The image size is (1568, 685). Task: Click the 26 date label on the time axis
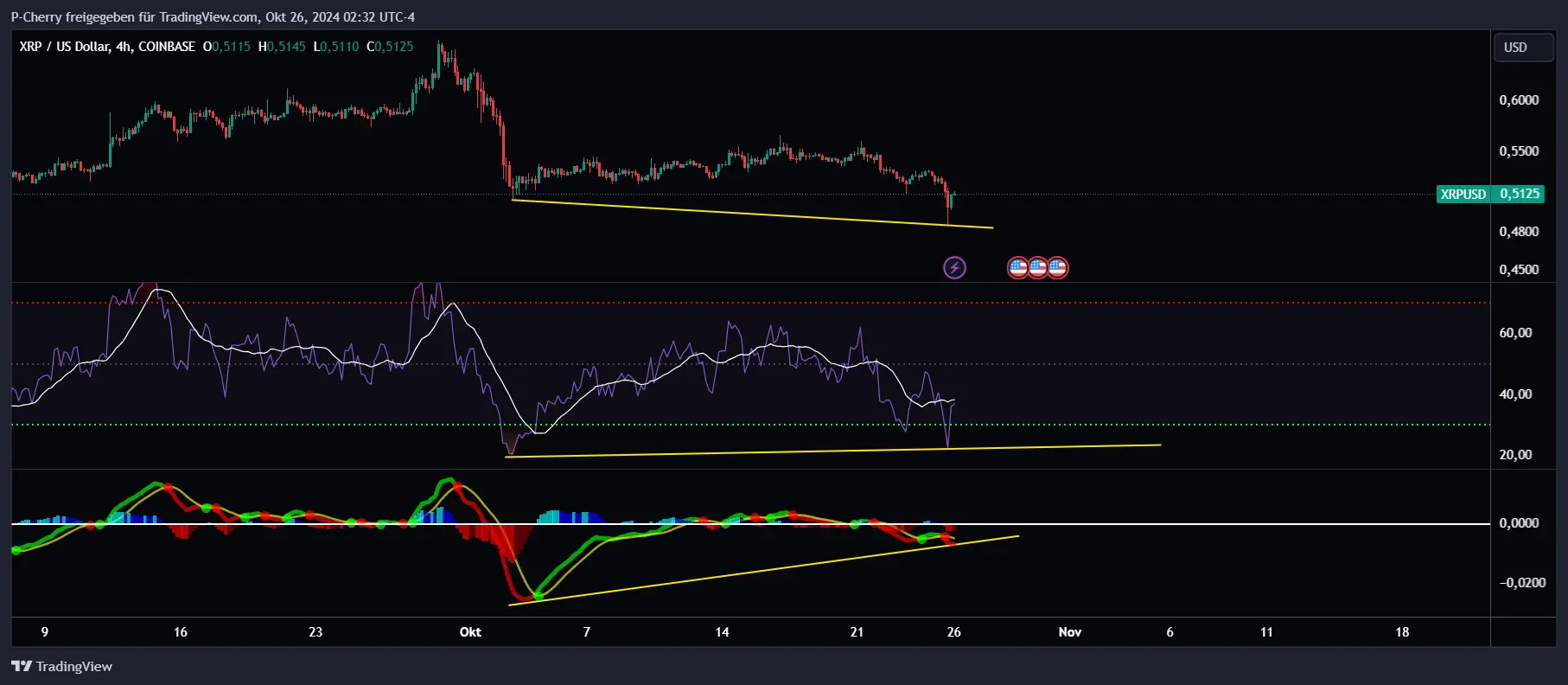point(954,632)
